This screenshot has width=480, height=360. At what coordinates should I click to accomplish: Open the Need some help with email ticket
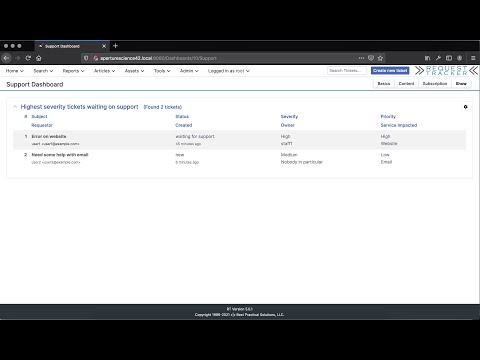(60, 155)
